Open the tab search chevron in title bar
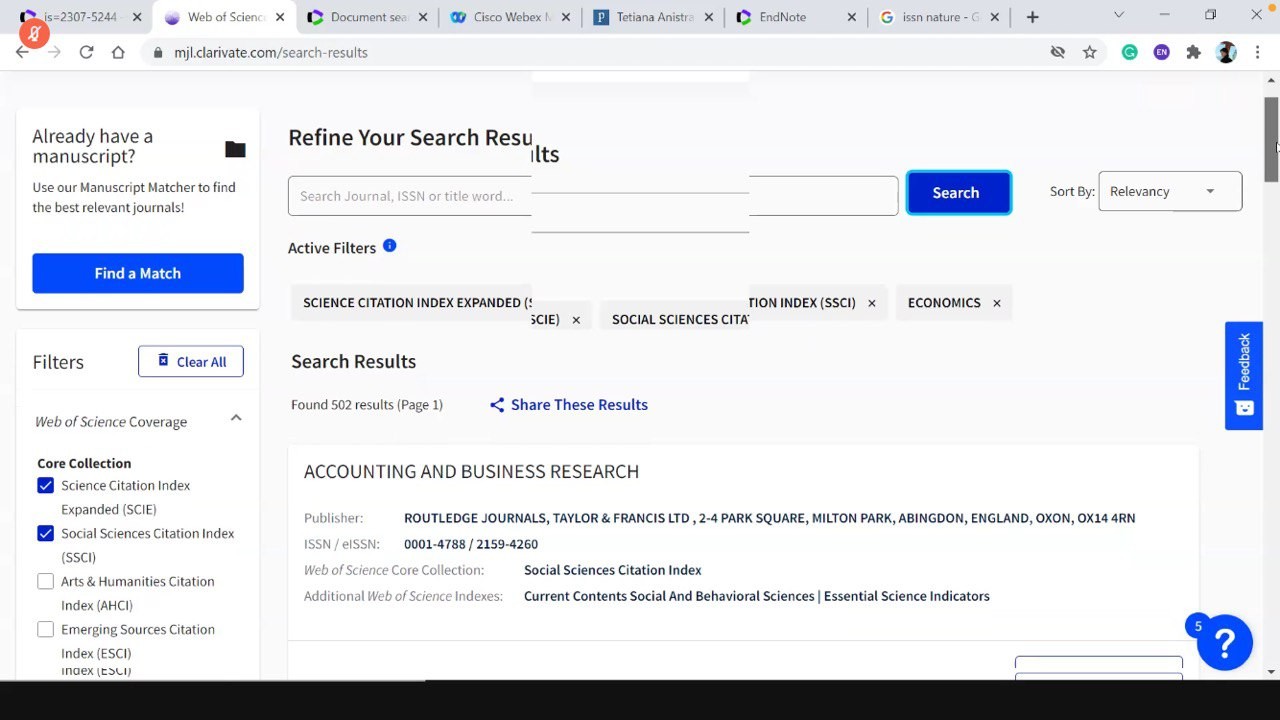The height and width of the screenshot is (720, 1280). (1118, 15)
